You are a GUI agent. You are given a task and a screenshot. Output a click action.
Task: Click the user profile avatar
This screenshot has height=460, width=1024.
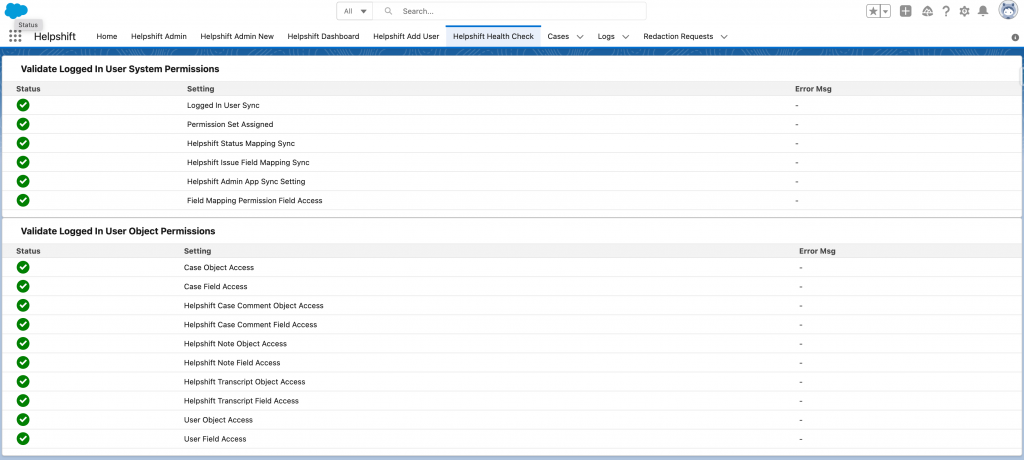1008,11
